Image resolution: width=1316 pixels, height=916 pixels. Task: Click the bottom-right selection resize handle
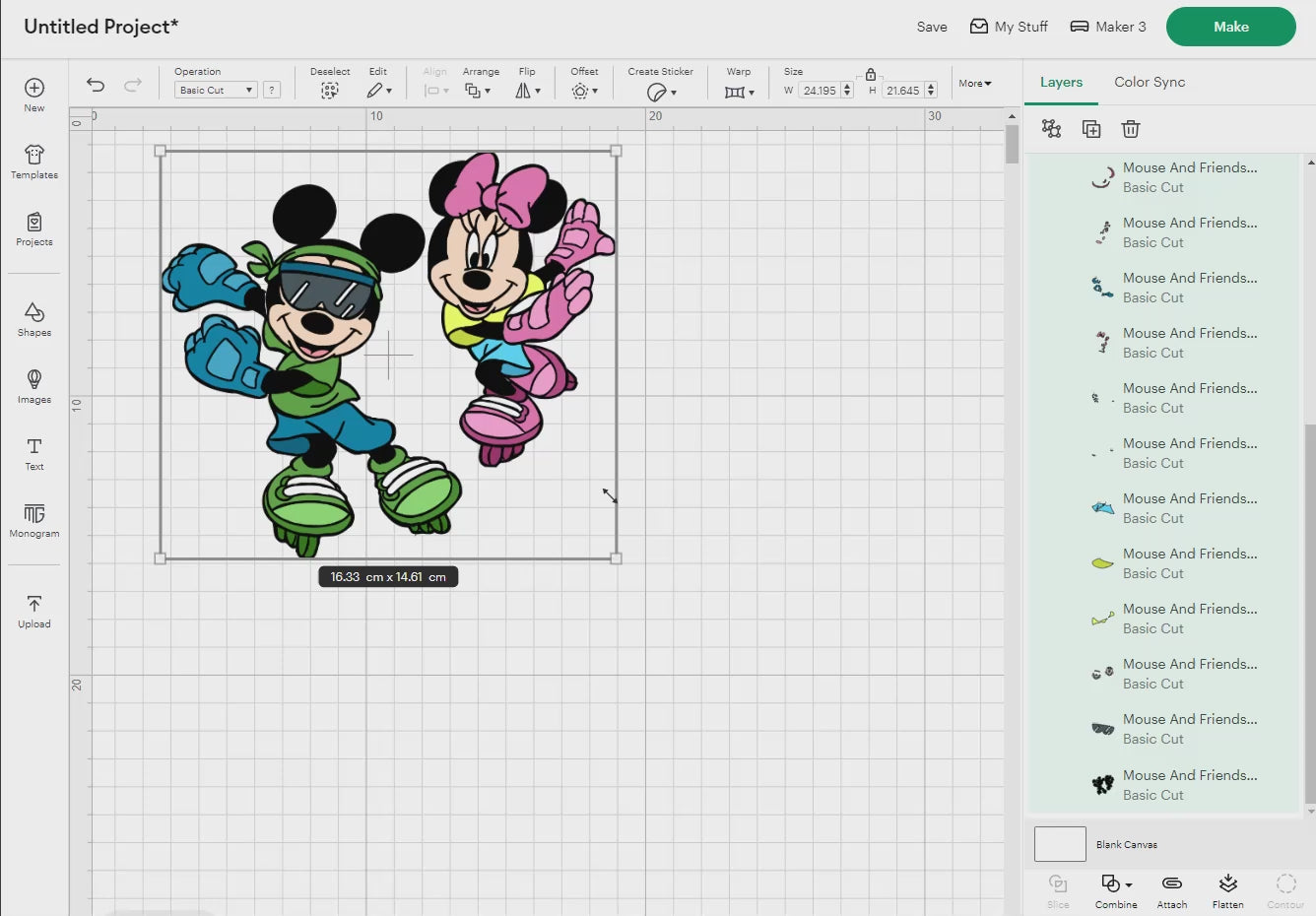pyautogui.click(x=617, y=558)
